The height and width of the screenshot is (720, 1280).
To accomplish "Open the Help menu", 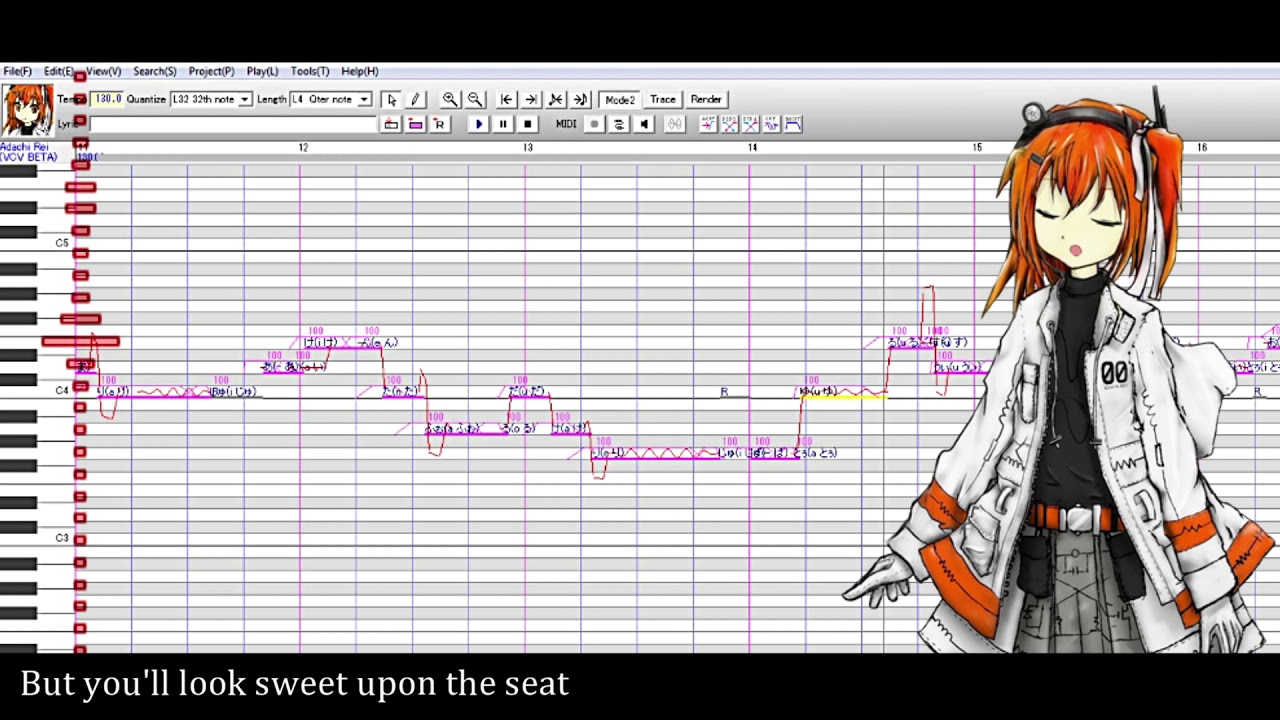I will point(360,72).
